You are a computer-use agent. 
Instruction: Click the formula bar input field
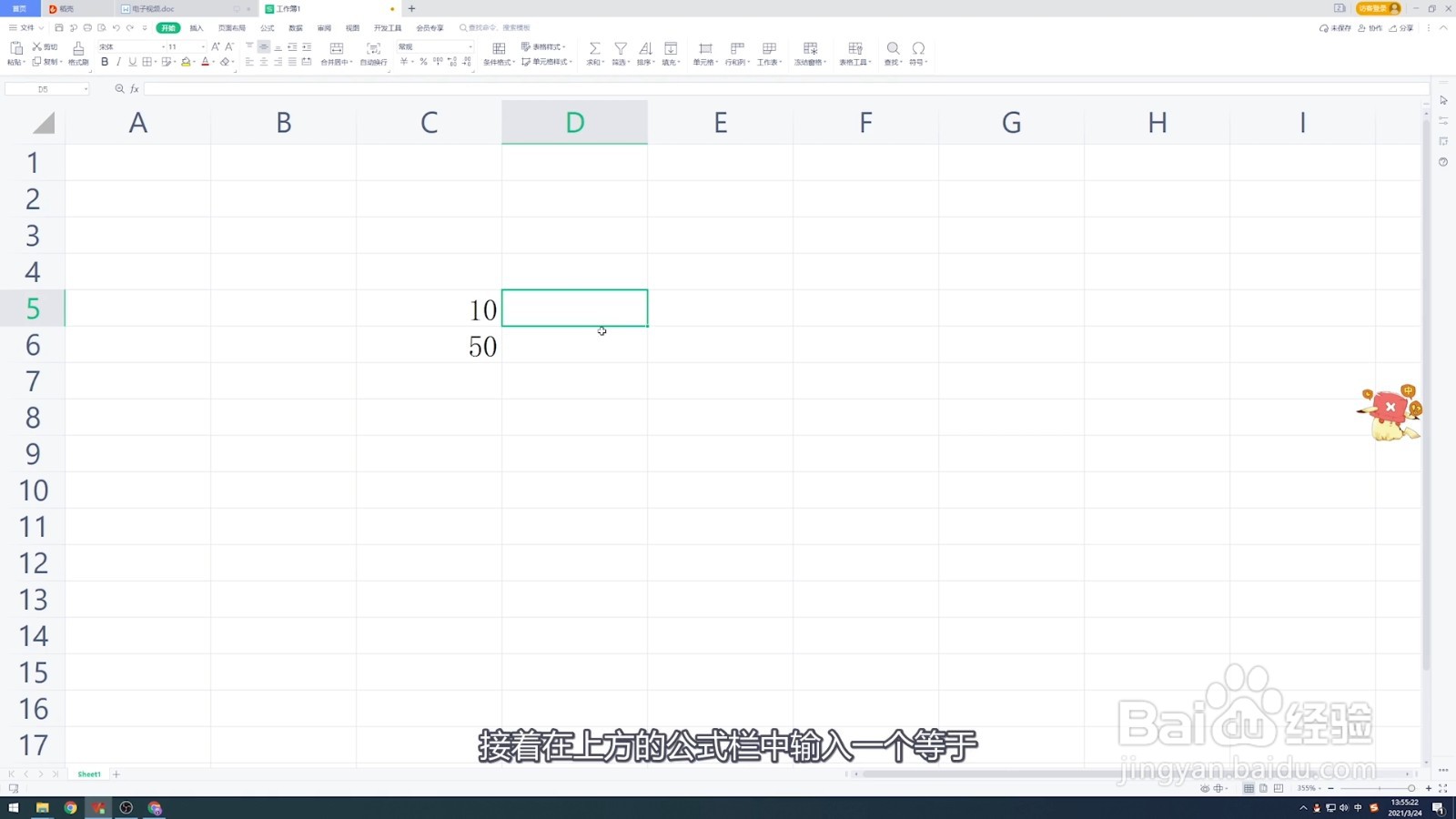(x=786, y=89)
